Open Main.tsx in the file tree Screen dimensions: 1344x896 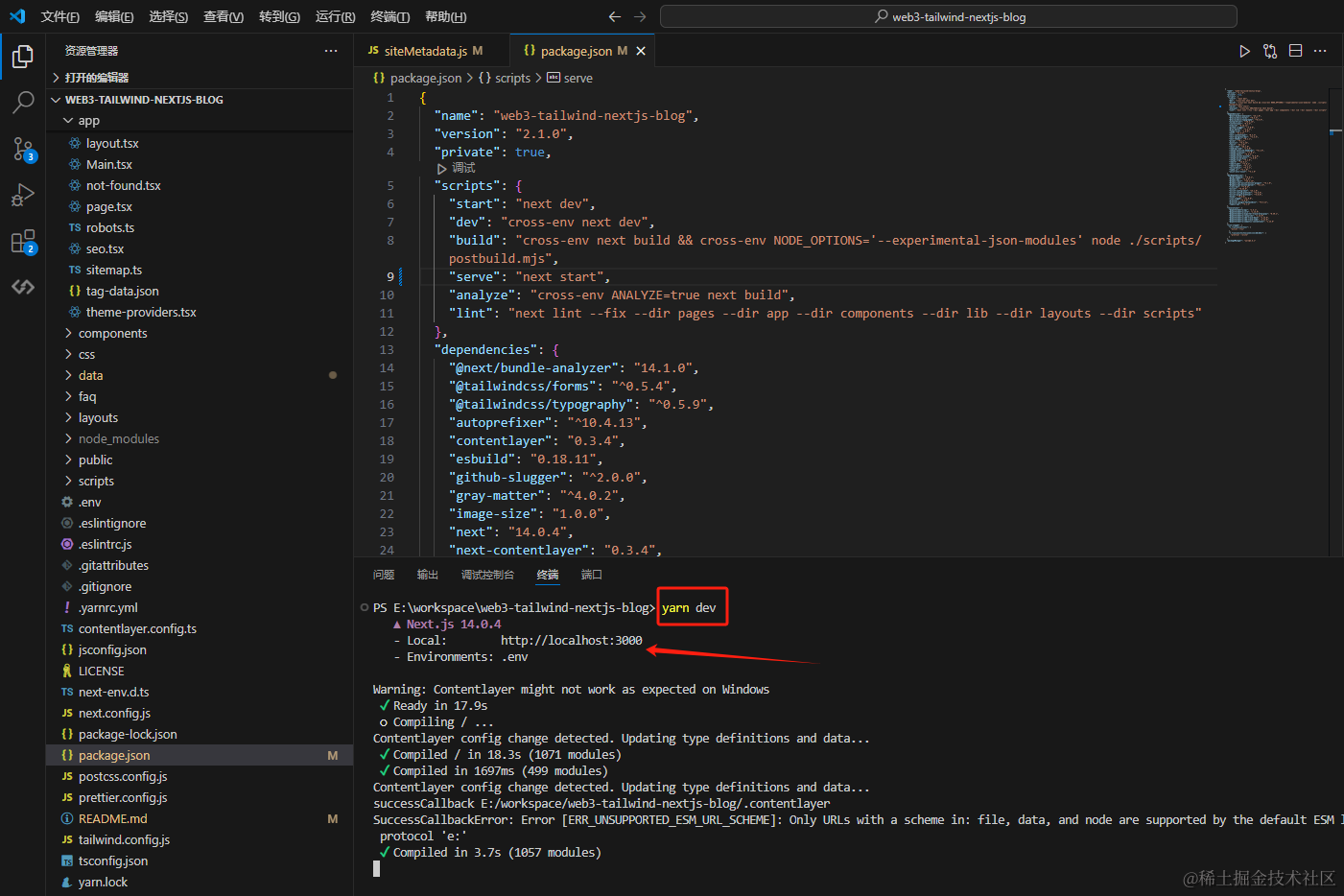point(200,165)
